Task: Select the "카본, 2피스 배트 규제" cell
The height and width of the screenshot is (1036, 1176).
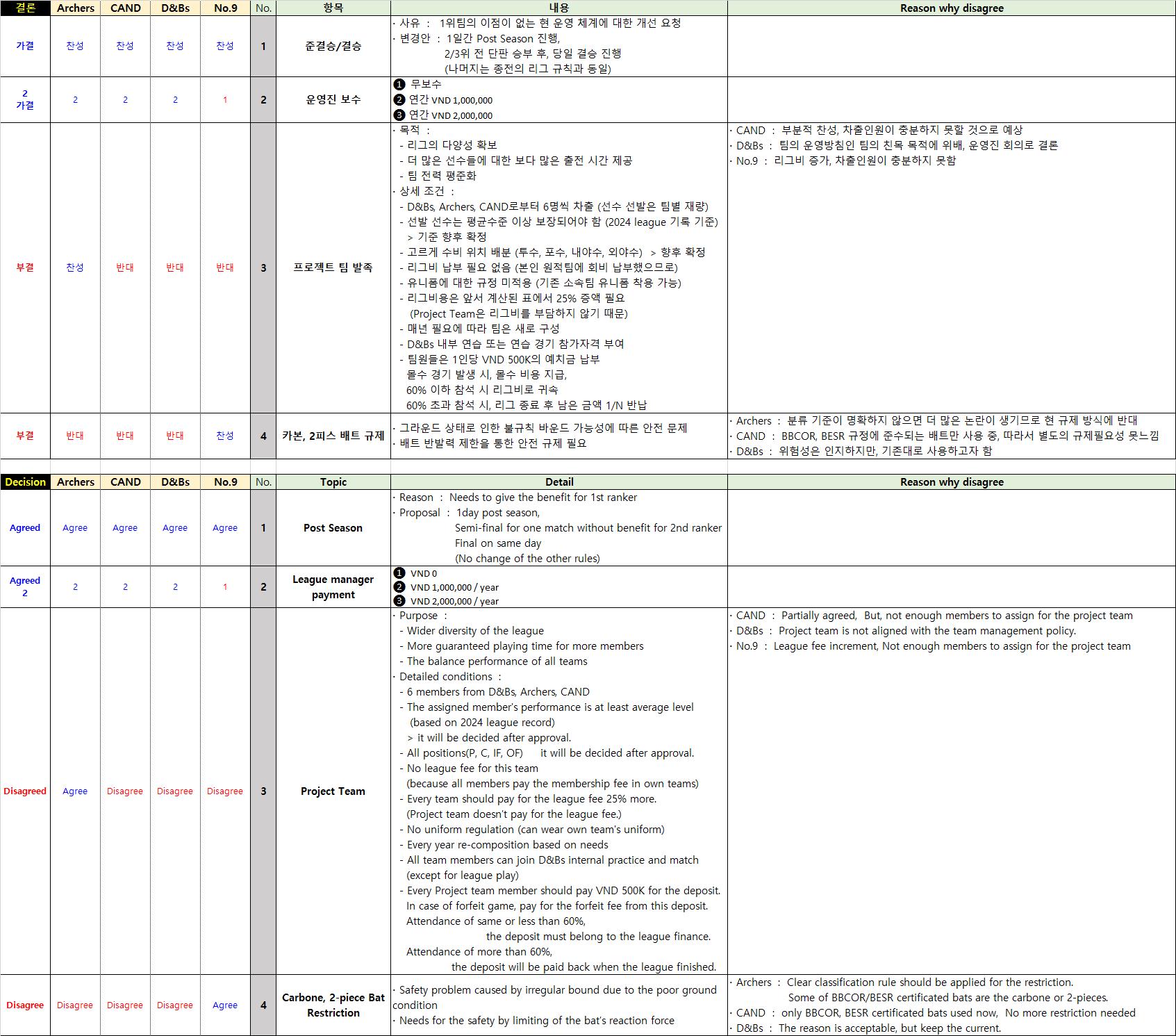Action: point(333,436)
